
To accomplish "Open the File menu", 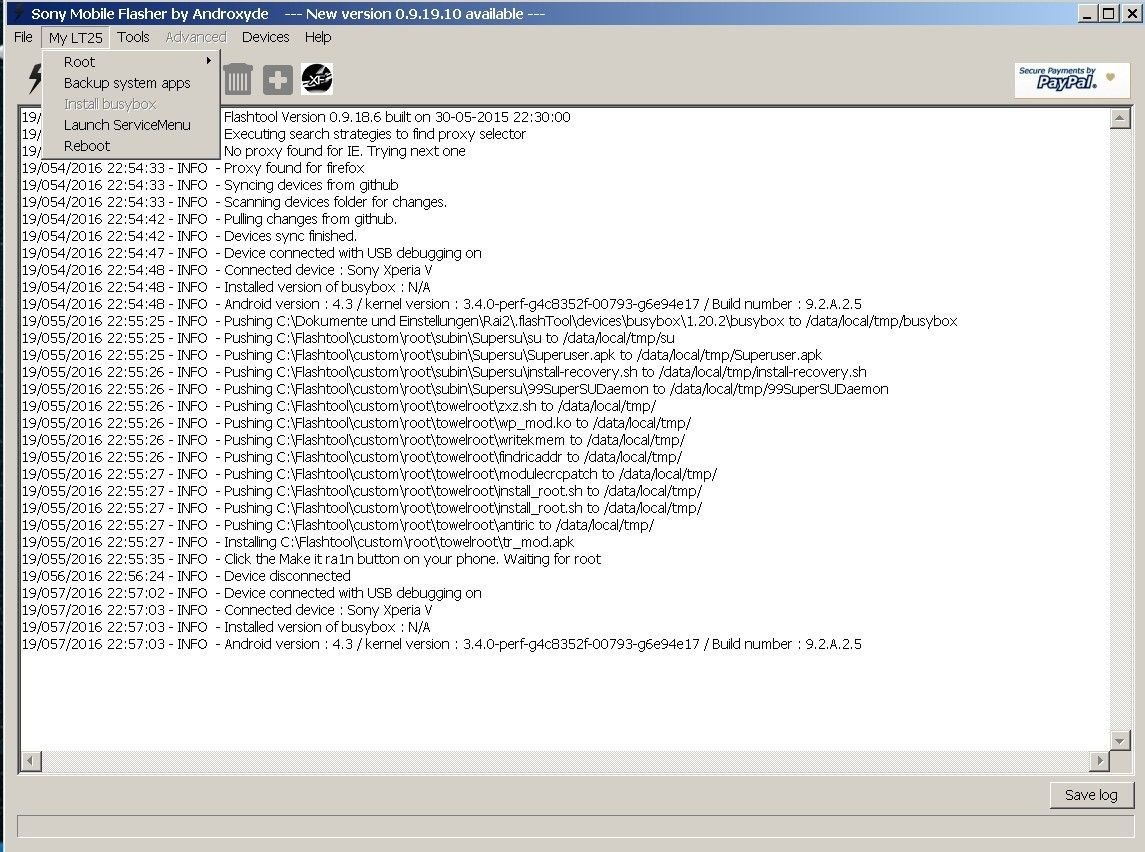I will tap(23, 37).
